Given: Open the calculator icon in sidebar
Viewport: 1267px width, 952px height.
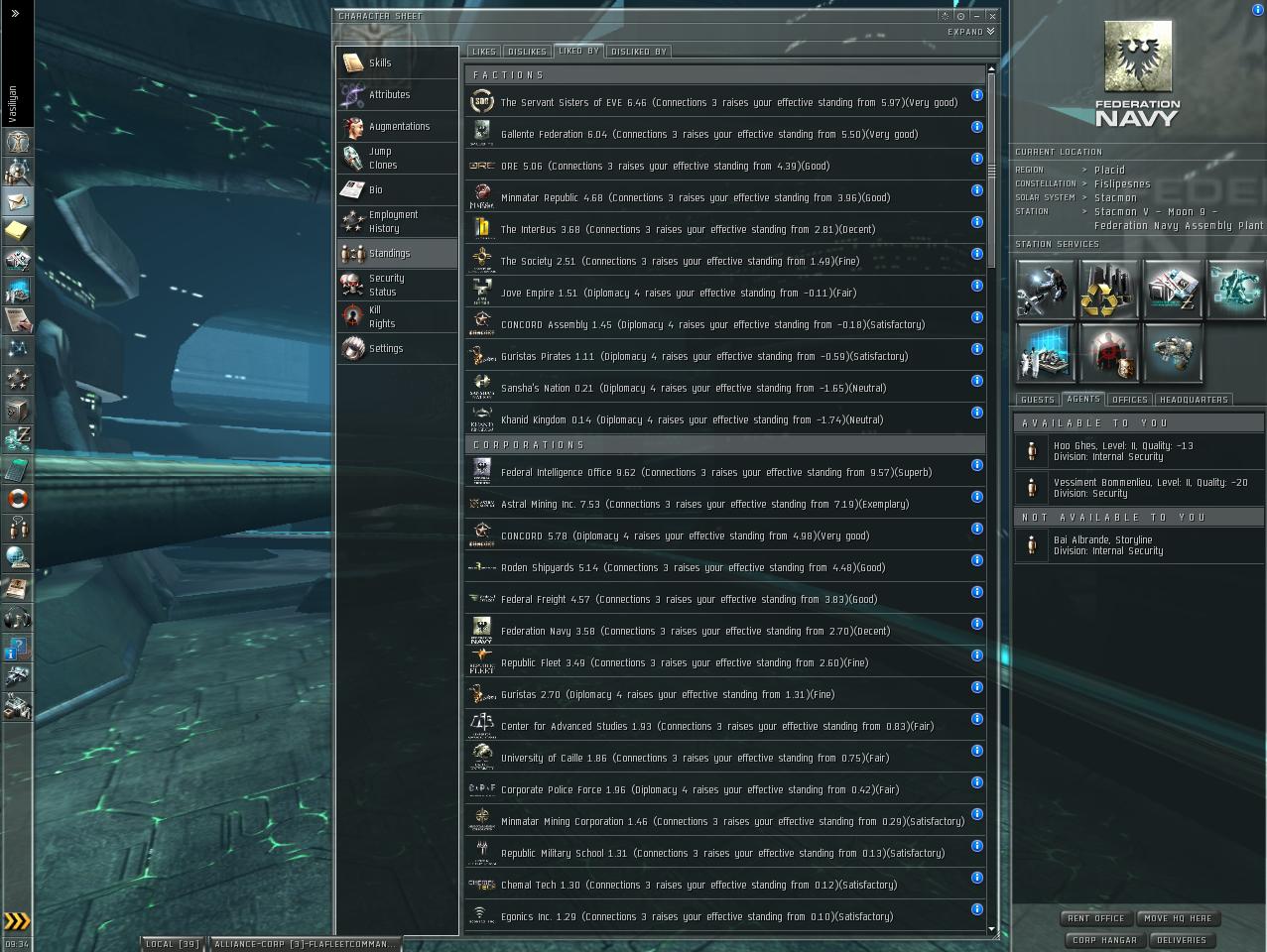Looking at the screenshot, I should [x=17, y=469].
